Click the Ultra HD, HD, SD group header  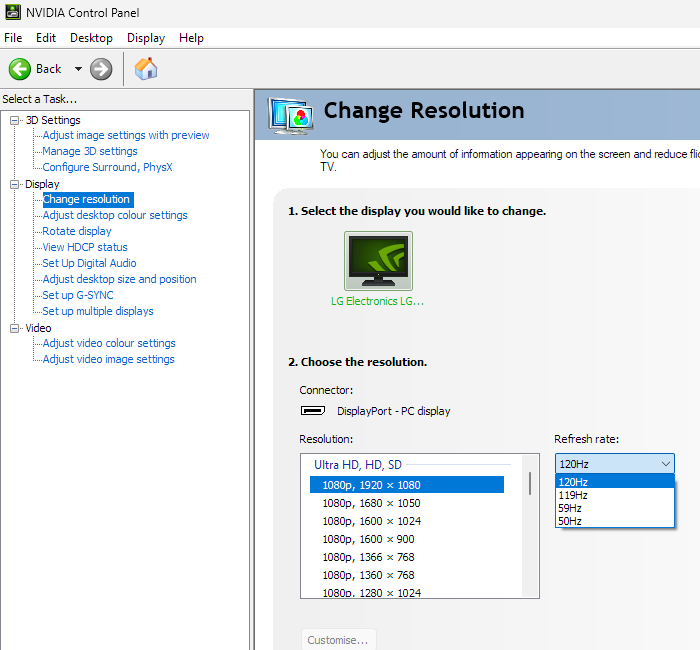358,465
